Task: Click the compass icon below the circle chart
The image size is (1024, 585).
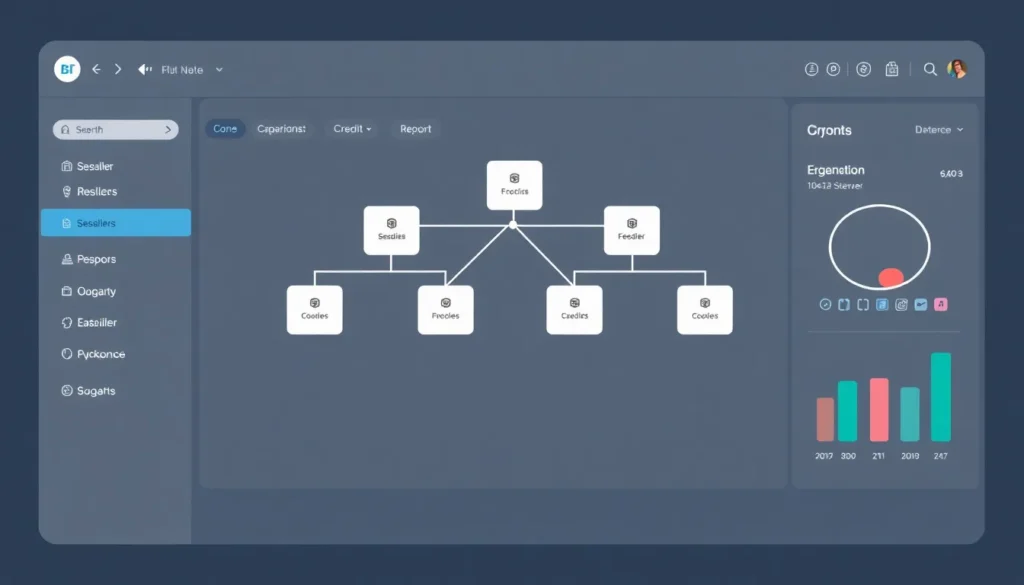Action: click(825, 304)
